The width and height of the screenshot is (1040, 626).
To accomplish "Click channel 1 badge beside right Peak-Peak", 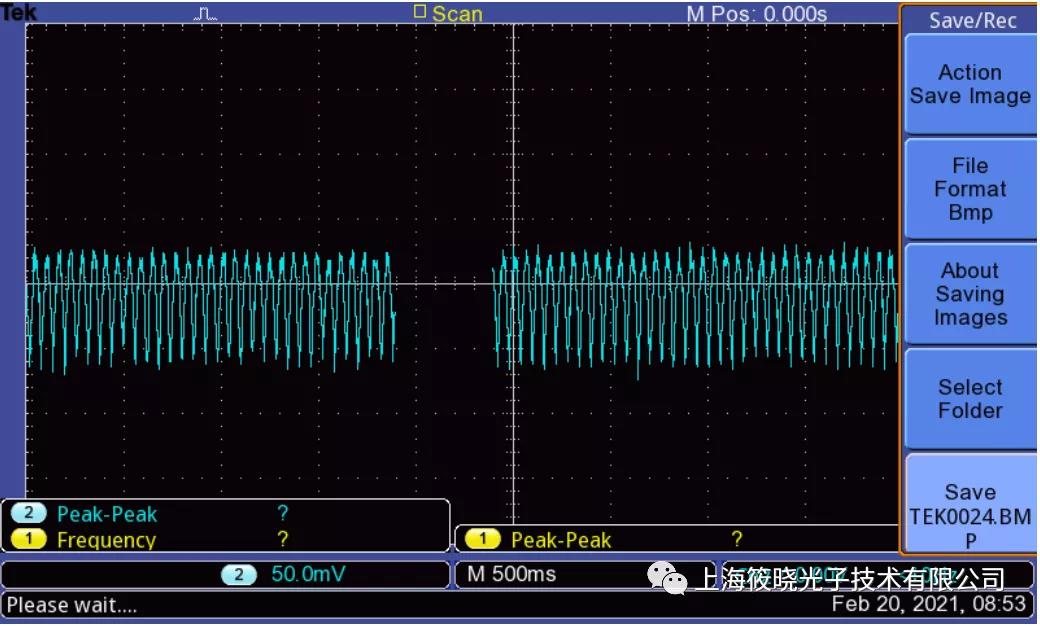I will (x=482, y=539).
